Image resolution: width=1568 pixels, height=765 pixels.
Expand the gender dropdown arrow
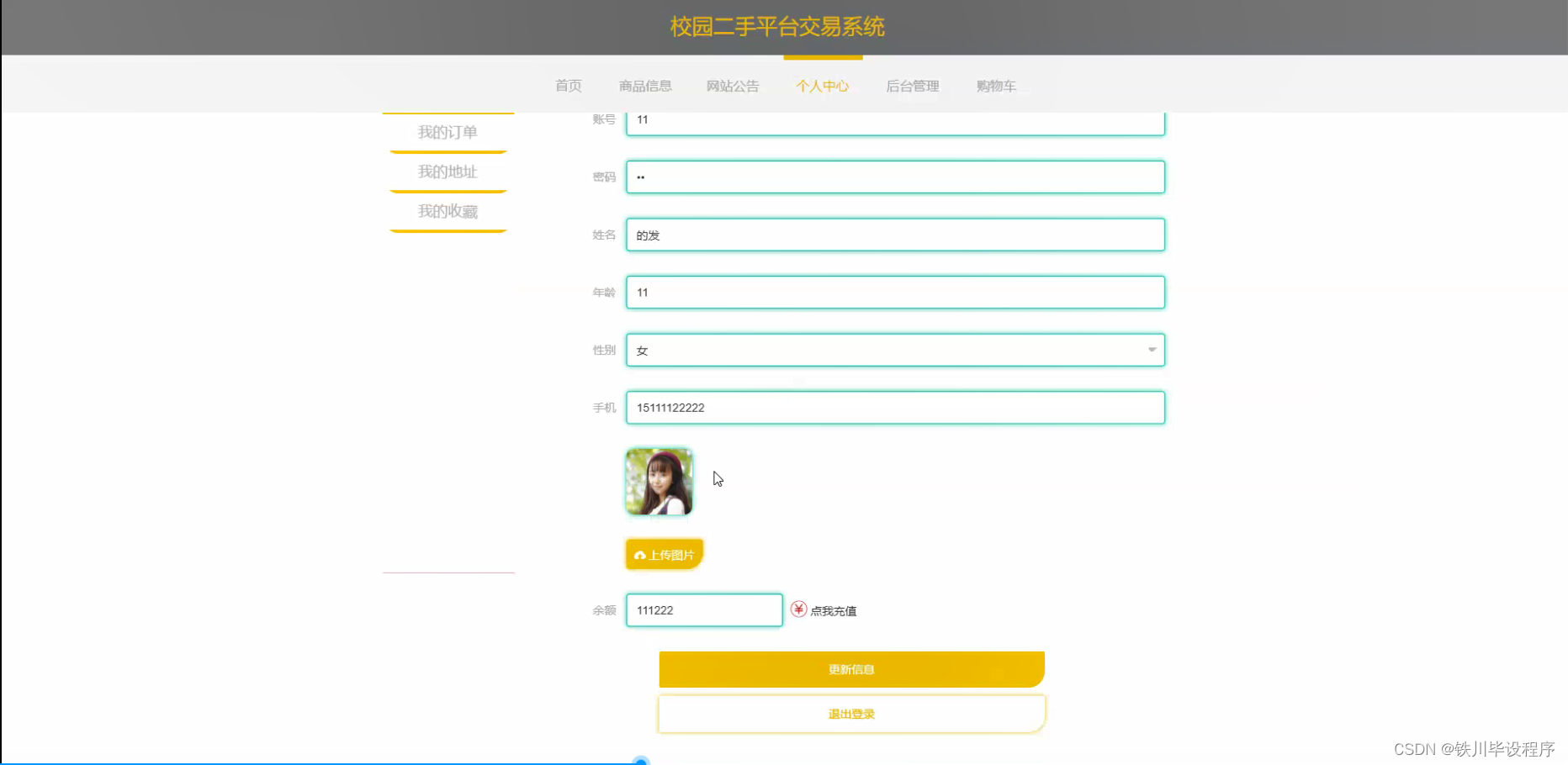(1152, 350)
